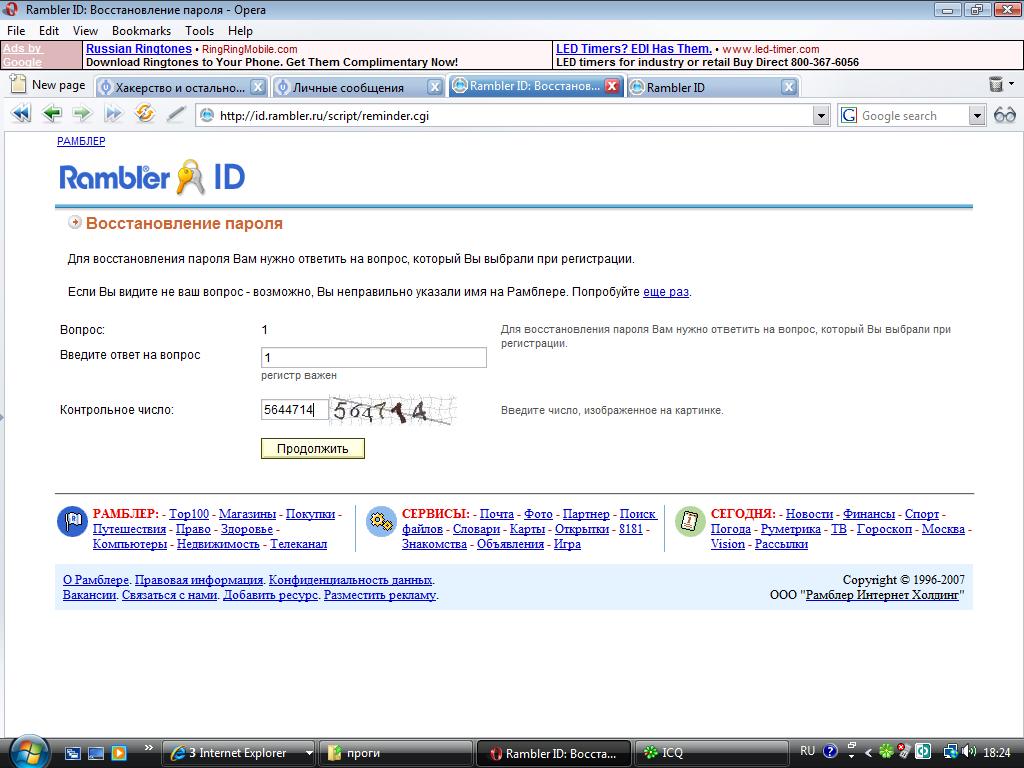Open the Edit menu
Image resolution: width=1024 pixels, height=768 pixels.
point(49,31)
